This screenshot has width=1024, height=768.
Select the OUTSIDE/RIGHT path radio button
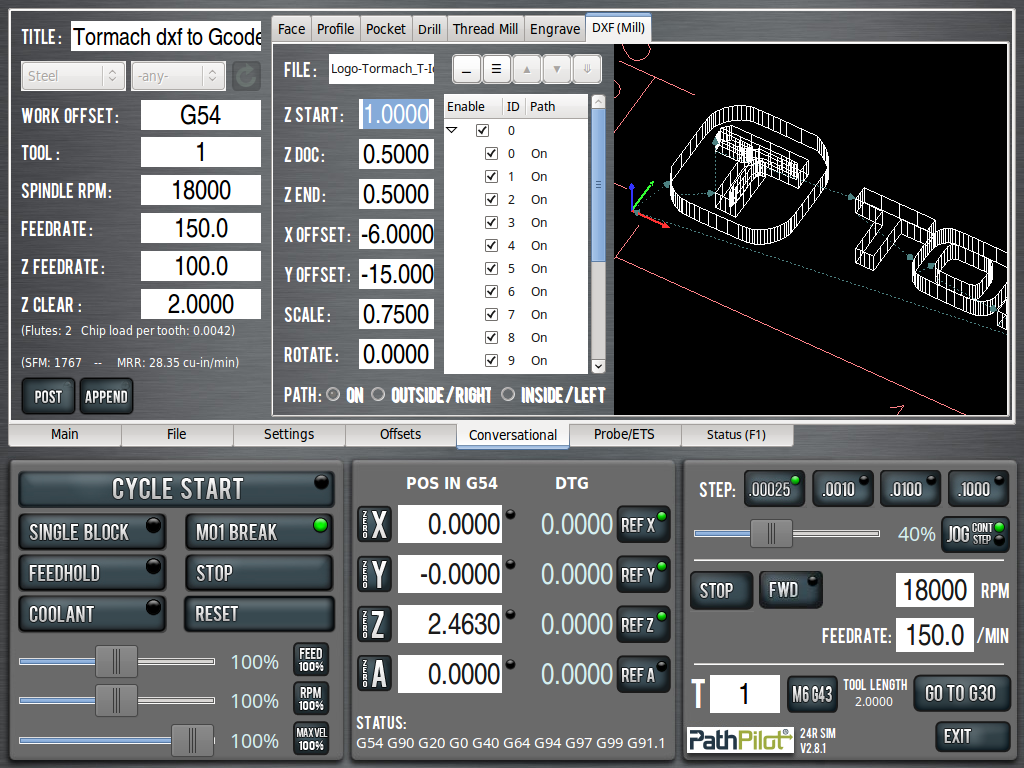[376, 395]
